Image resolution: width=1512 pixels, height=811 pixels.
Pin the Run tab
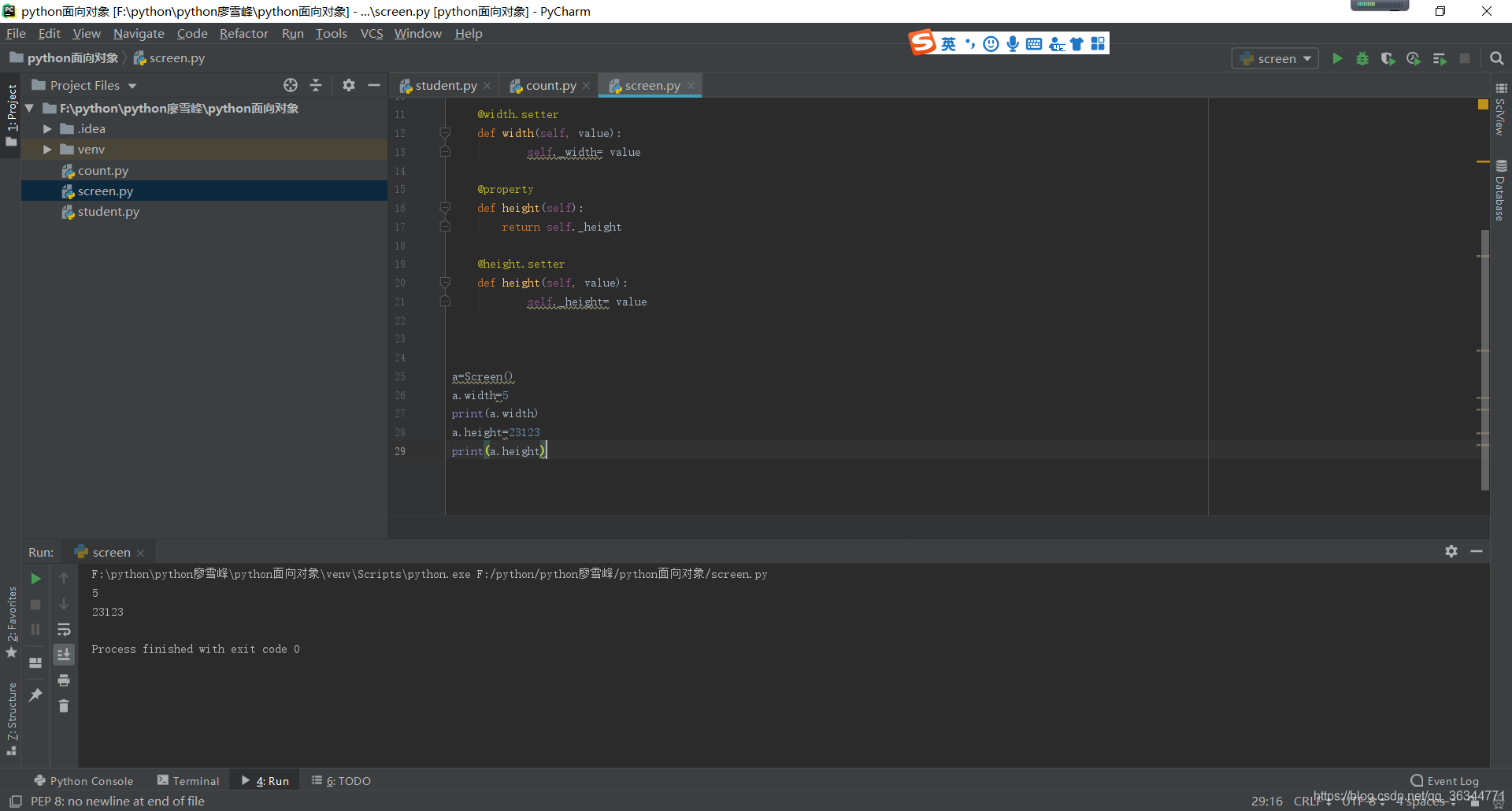point(35,694)
